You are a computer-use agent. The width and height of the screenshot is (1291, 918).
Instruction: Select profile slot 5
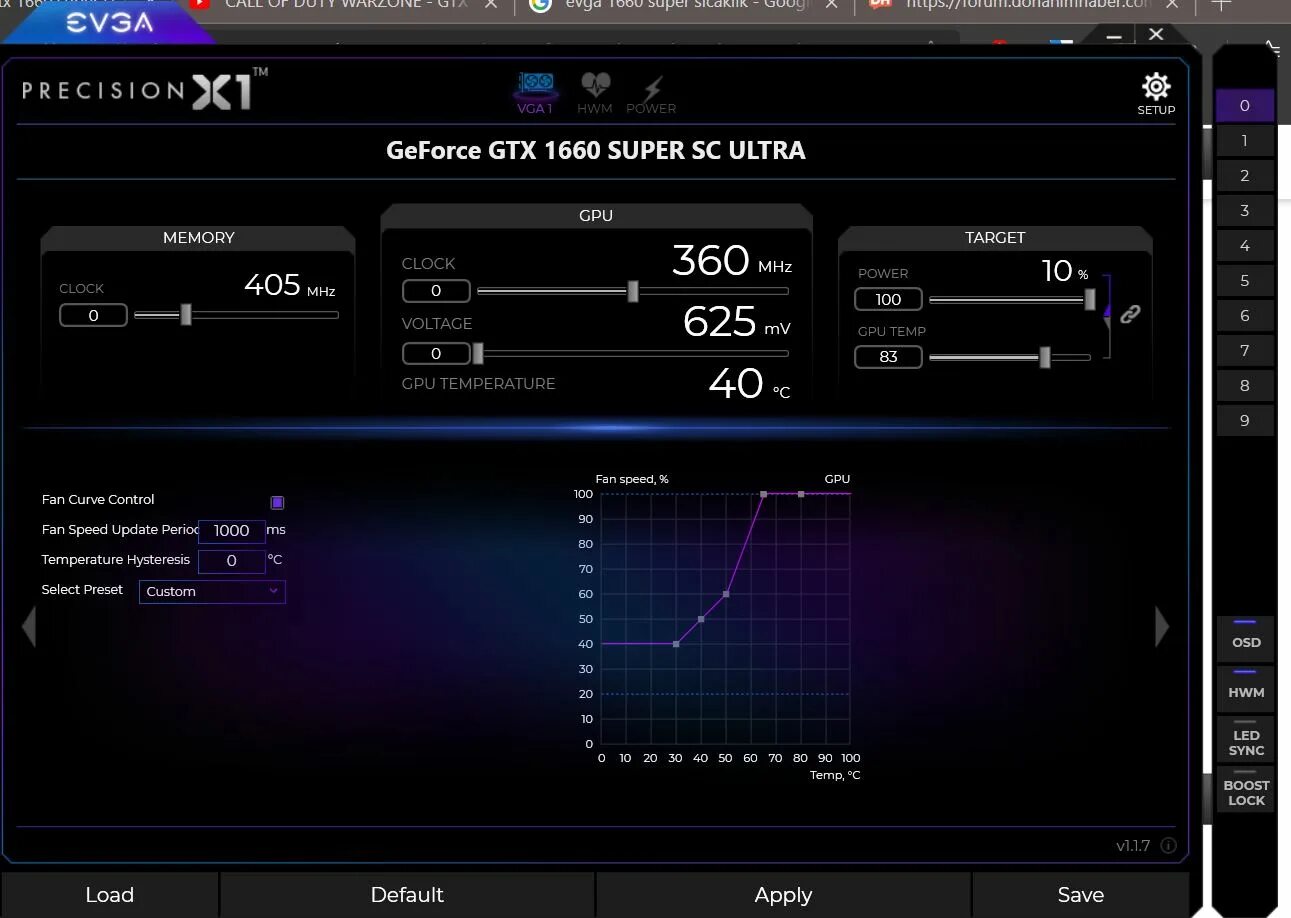pos(1245,281)
